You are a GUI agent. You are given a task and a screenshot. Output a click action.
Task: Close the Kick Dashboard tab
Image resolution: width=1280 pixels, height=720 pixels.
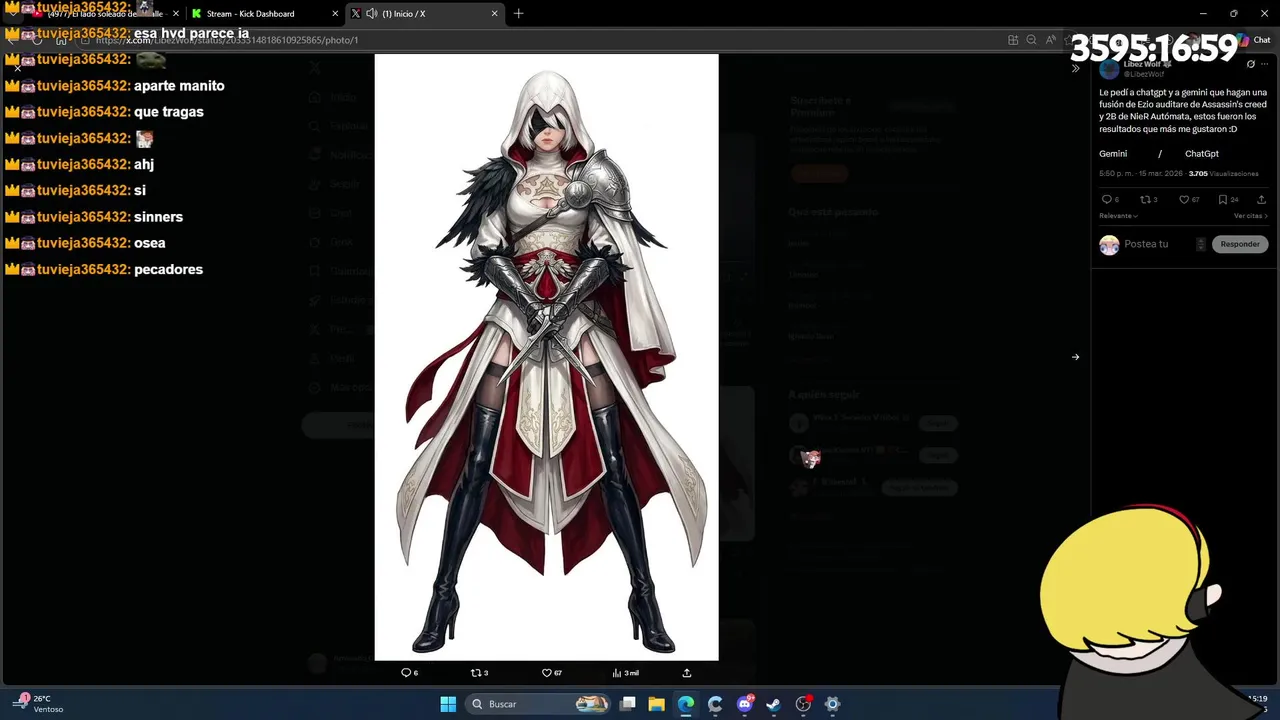point(335,14)
